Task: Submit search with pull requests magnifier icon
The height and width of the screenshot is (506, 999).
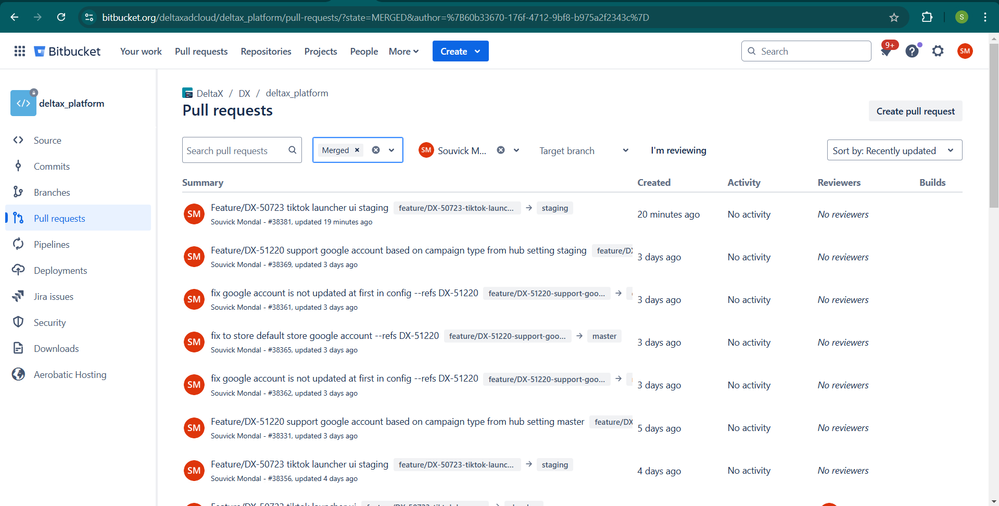Action: 292,150
